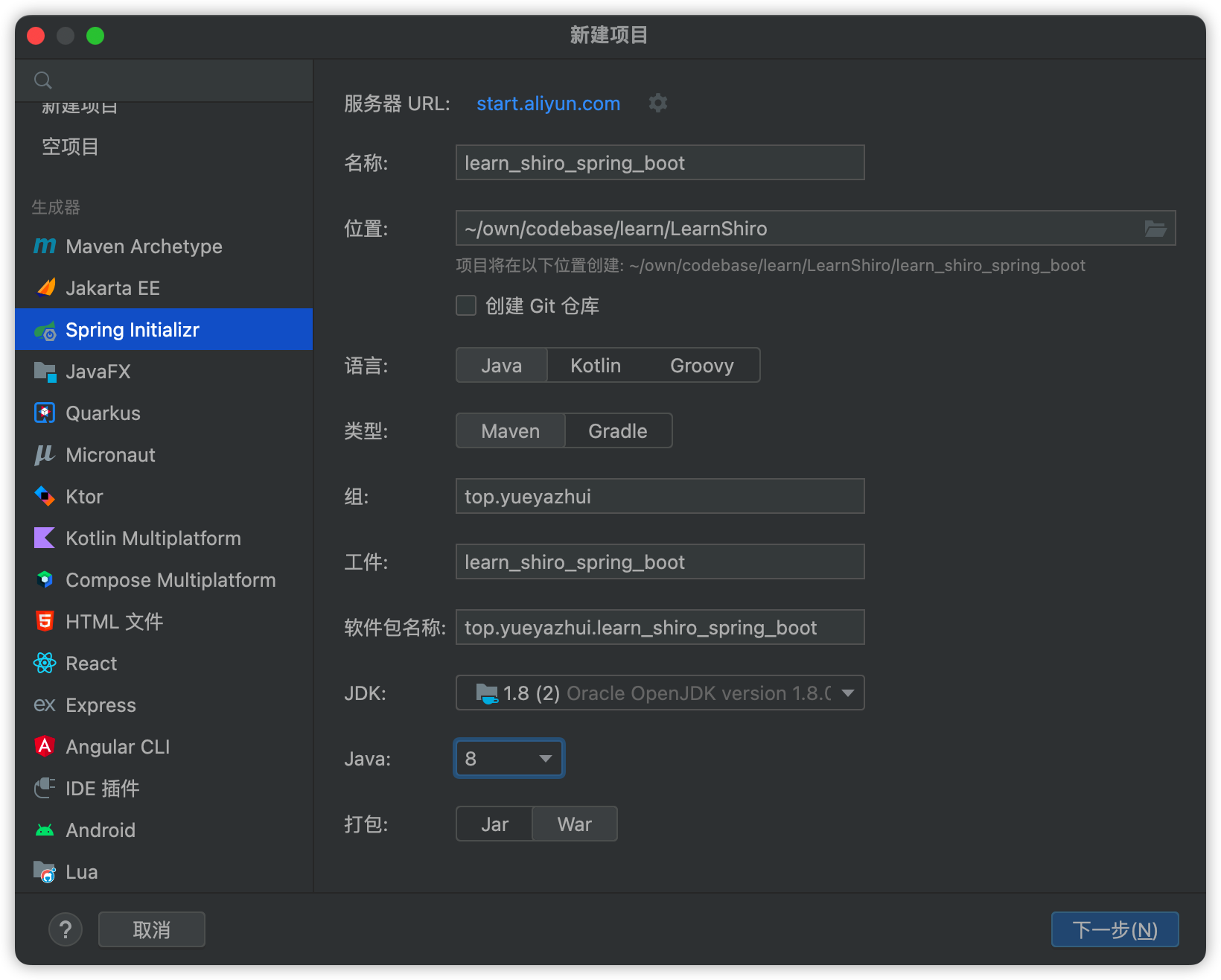
Task: Click the Ktor icon
Action: click(45, 496)
